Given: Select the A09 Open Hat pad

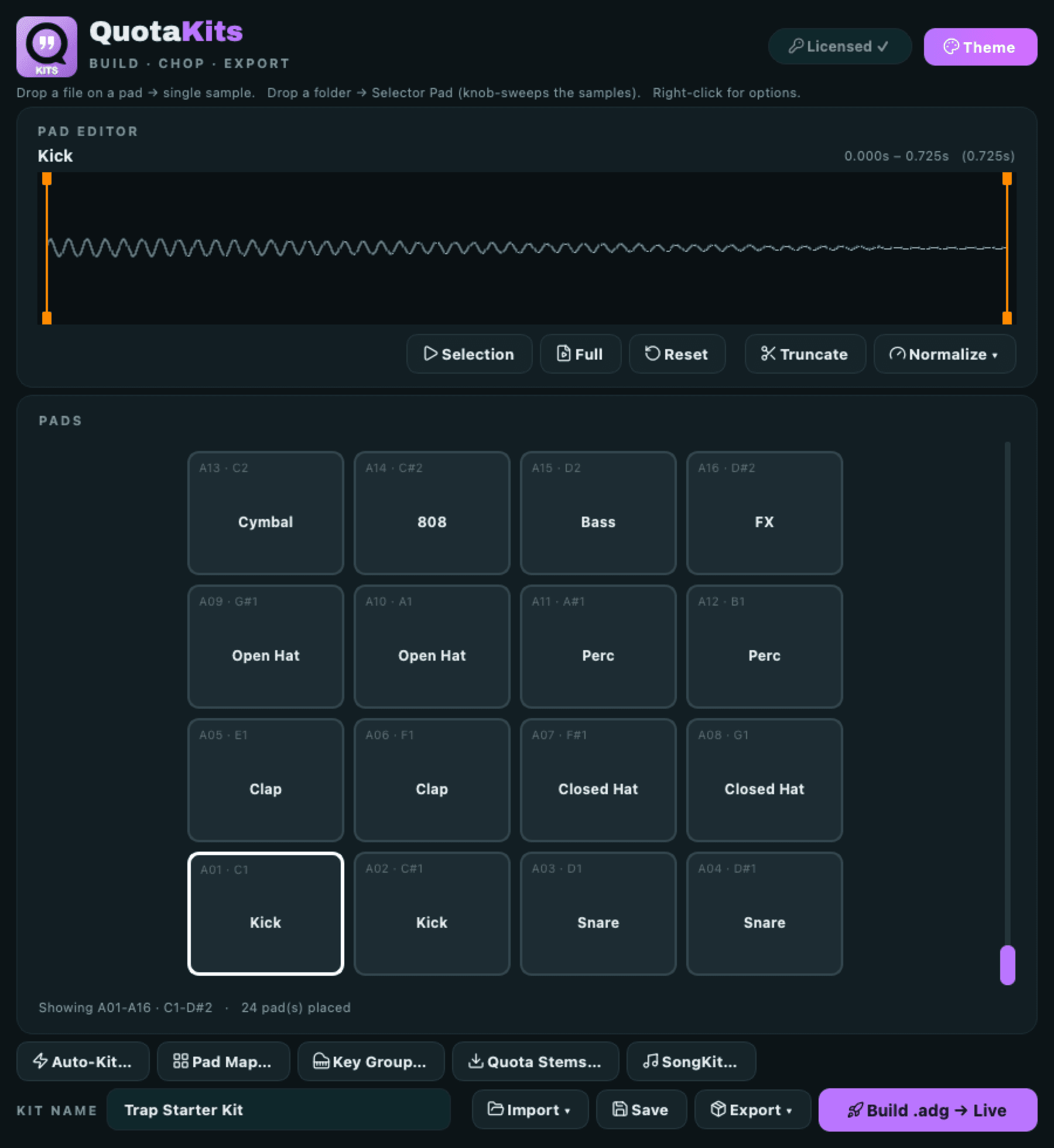Looking at the screenshot, I should pos(266,647).
